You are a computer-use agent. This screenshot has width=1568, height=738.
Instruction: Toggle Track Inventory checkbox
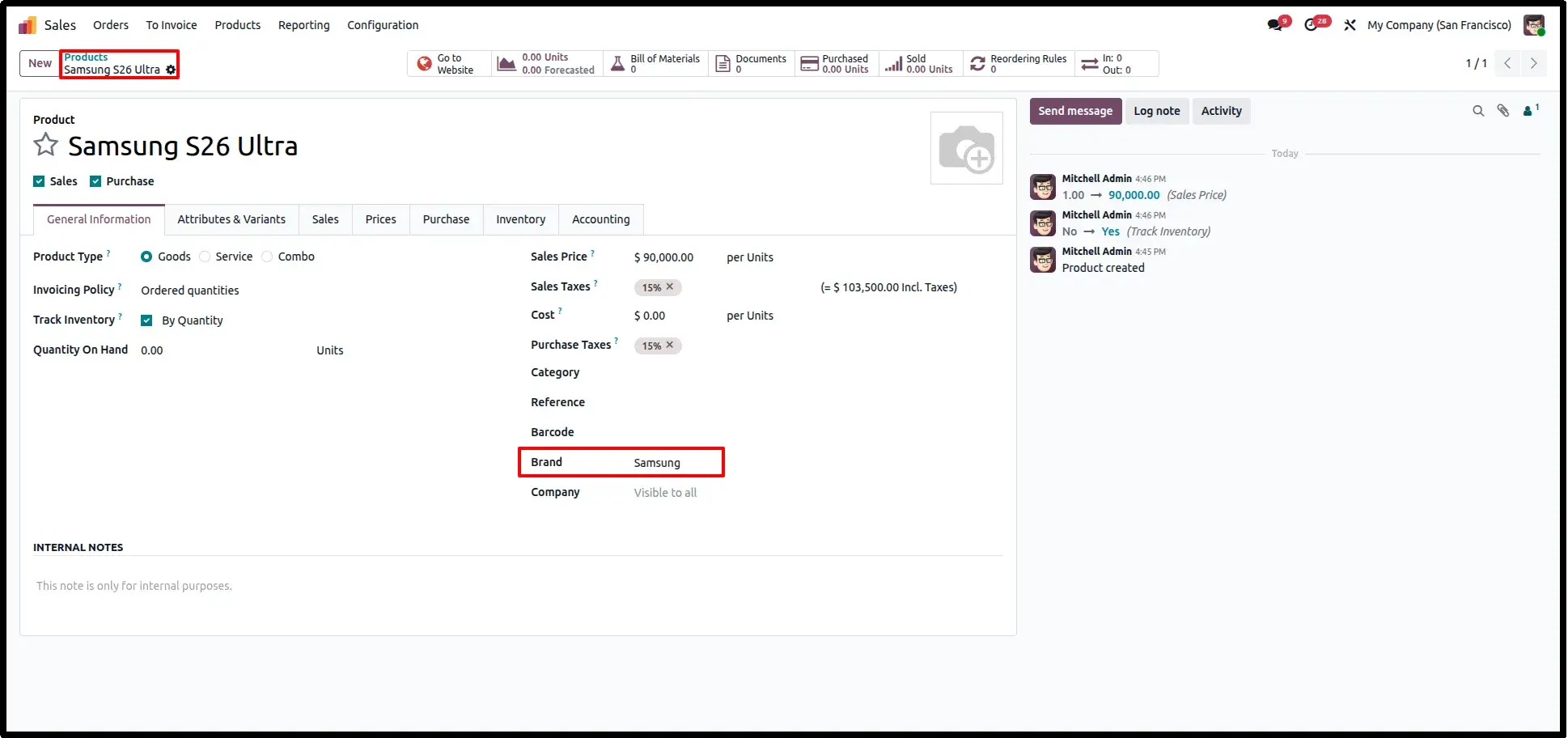tap(146, 320)
